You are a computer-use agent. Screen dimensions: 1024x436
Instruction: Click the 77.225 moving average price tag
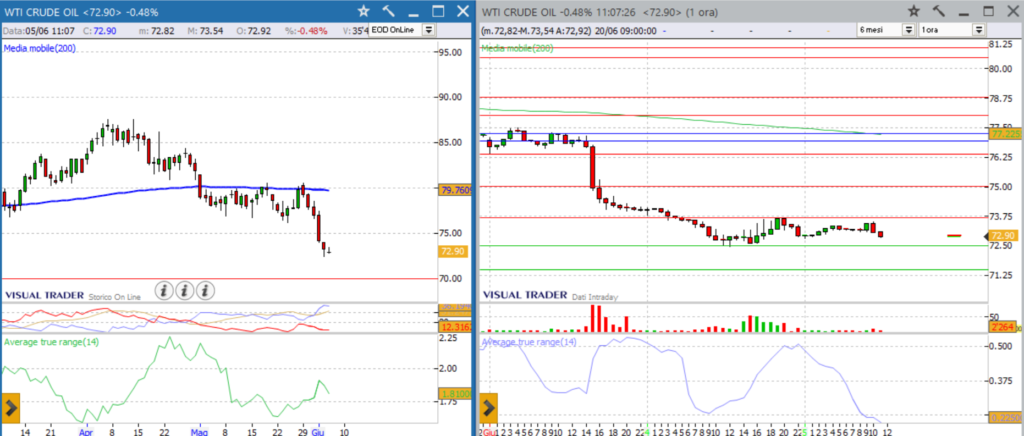[1006, 134]
